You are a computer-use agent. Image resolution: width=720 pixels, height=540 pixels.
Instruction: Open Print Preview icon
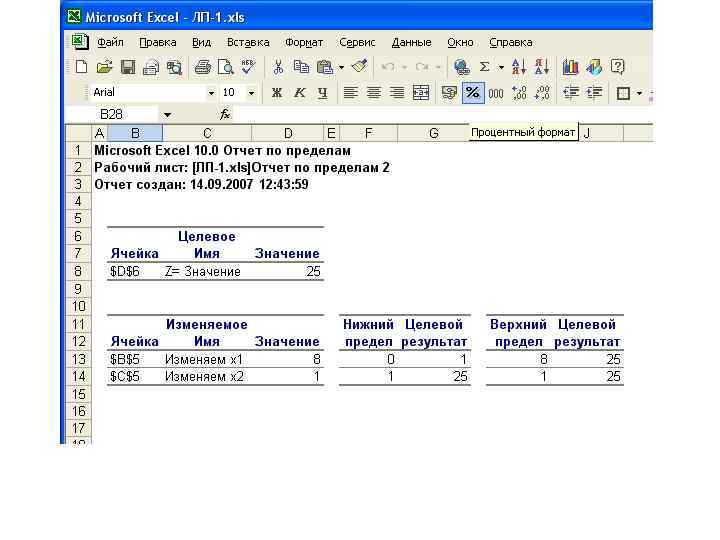click(x=225, y=67)
